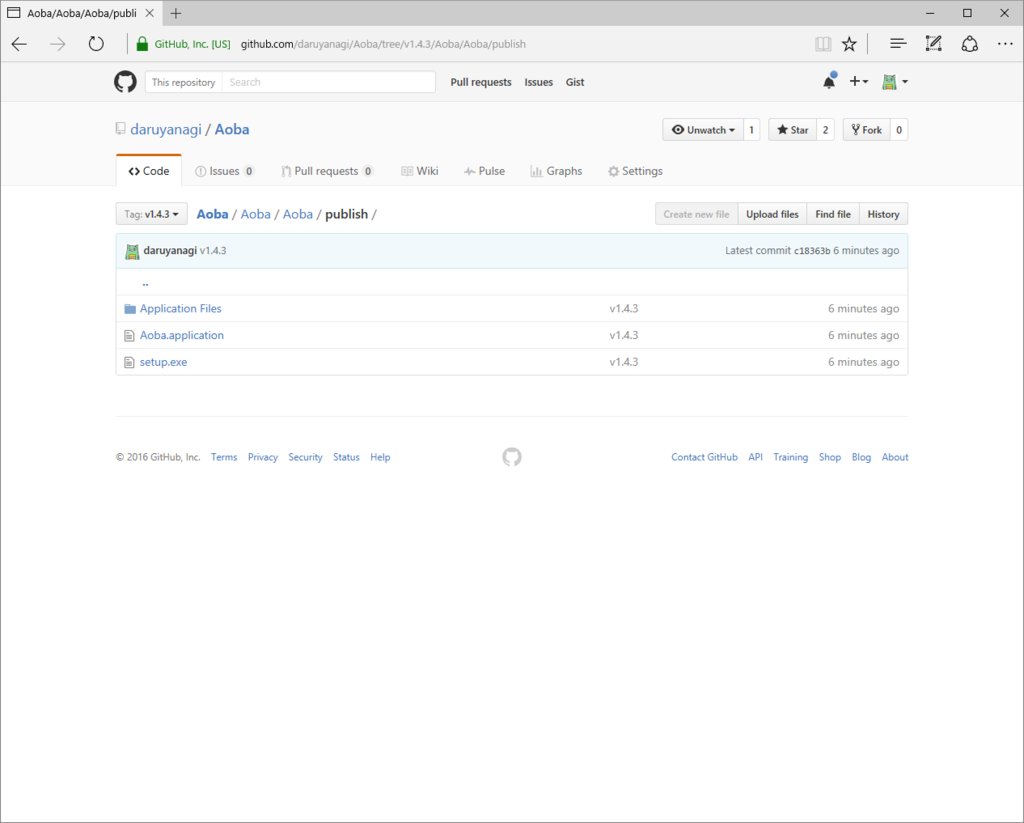The height and width of the screenshot is (823, 1024).
Task: Click the Upload files button
Action: click(x=773, y=214)
